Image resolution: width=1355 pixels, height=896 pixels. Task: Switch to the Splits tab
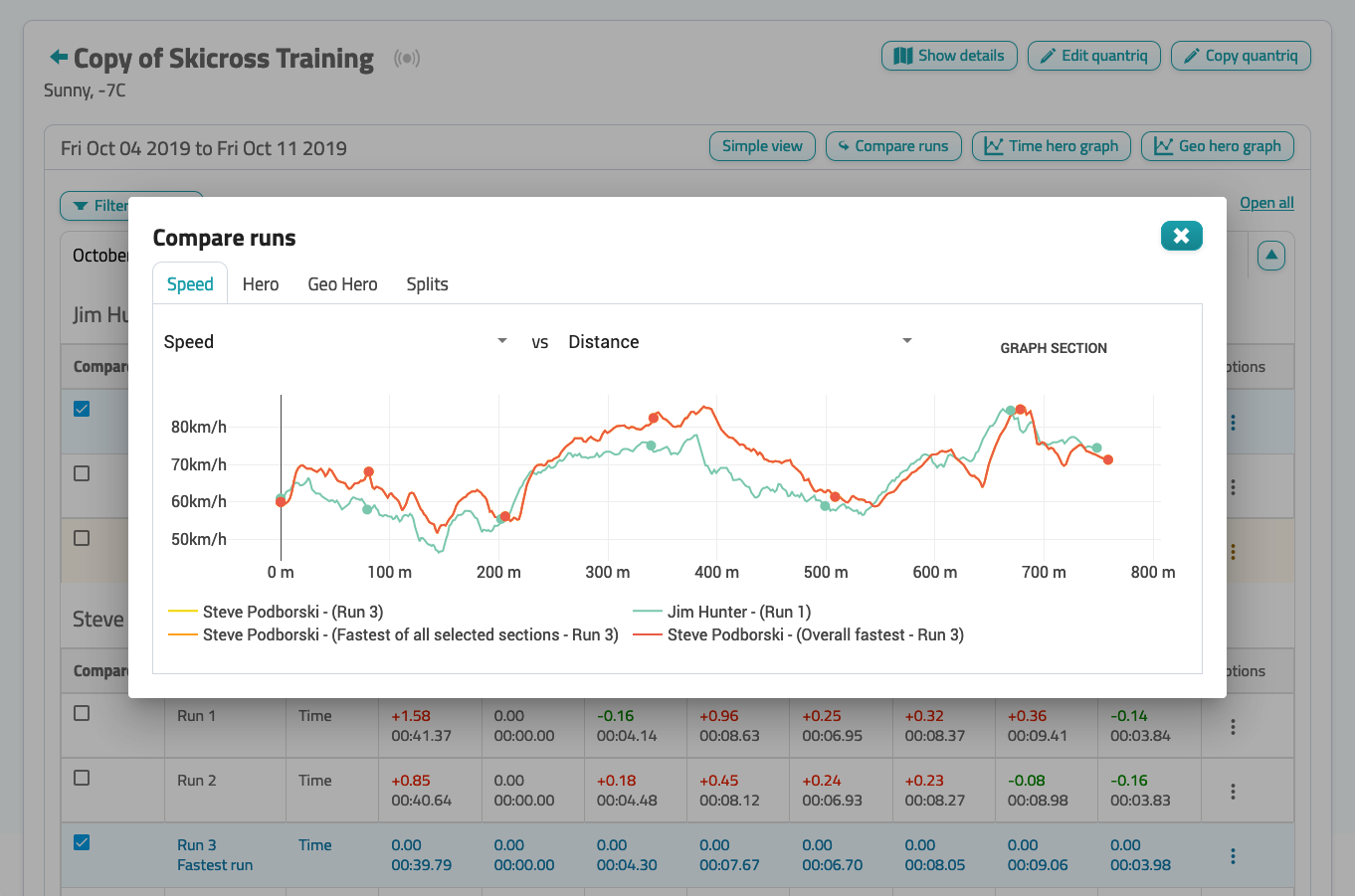point(427,284)
